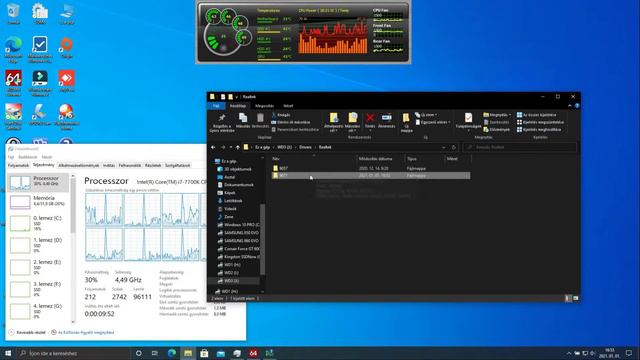Viewport: 640px width, 360px height.
Task: Switch Explorer to details view
Action: [x=568, y=298]
